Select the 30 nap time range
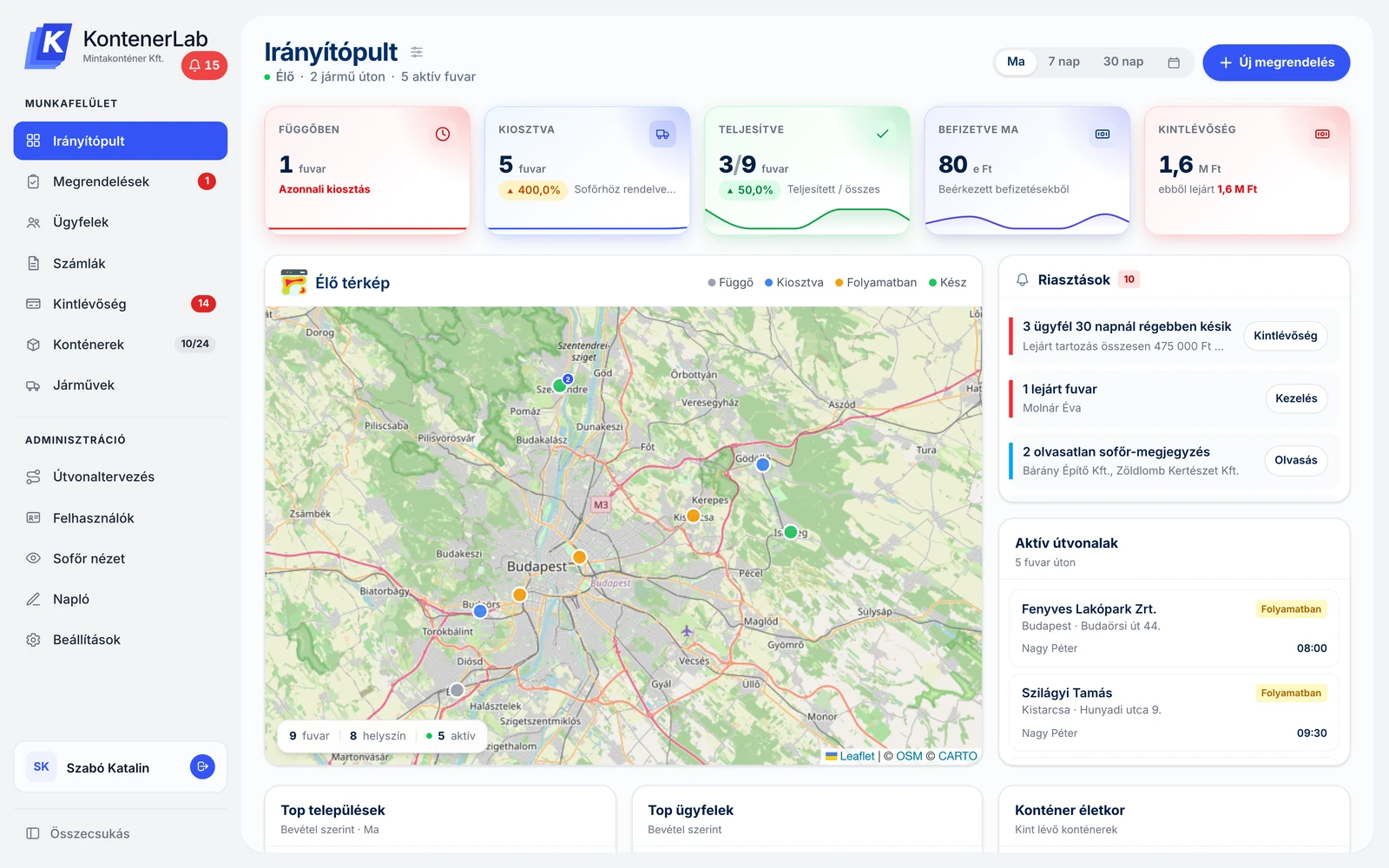The width and height of the screenshot is (1389, 868). (1123, 62)
